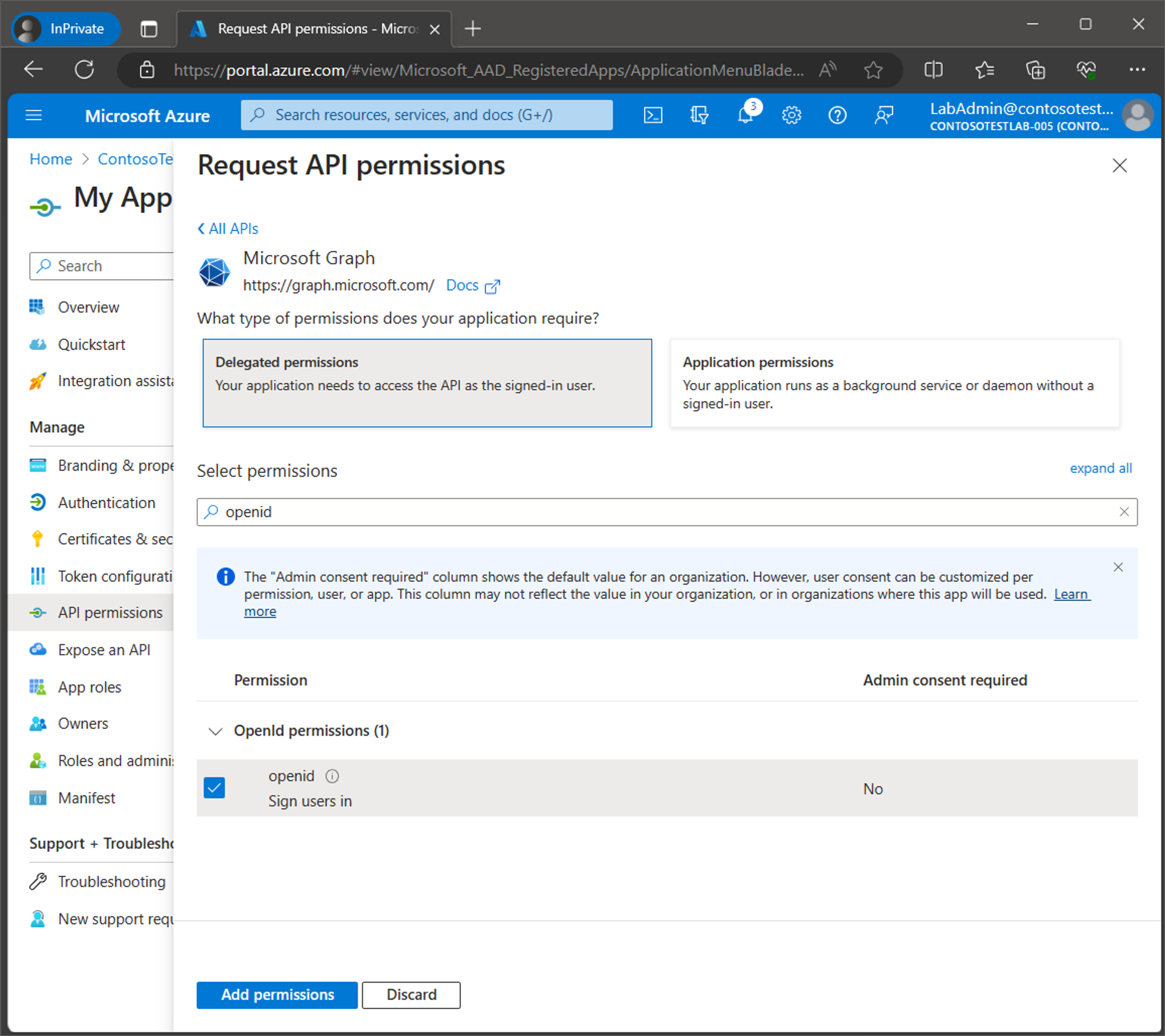Click the Microsoft Azure title

pos(147,116)
